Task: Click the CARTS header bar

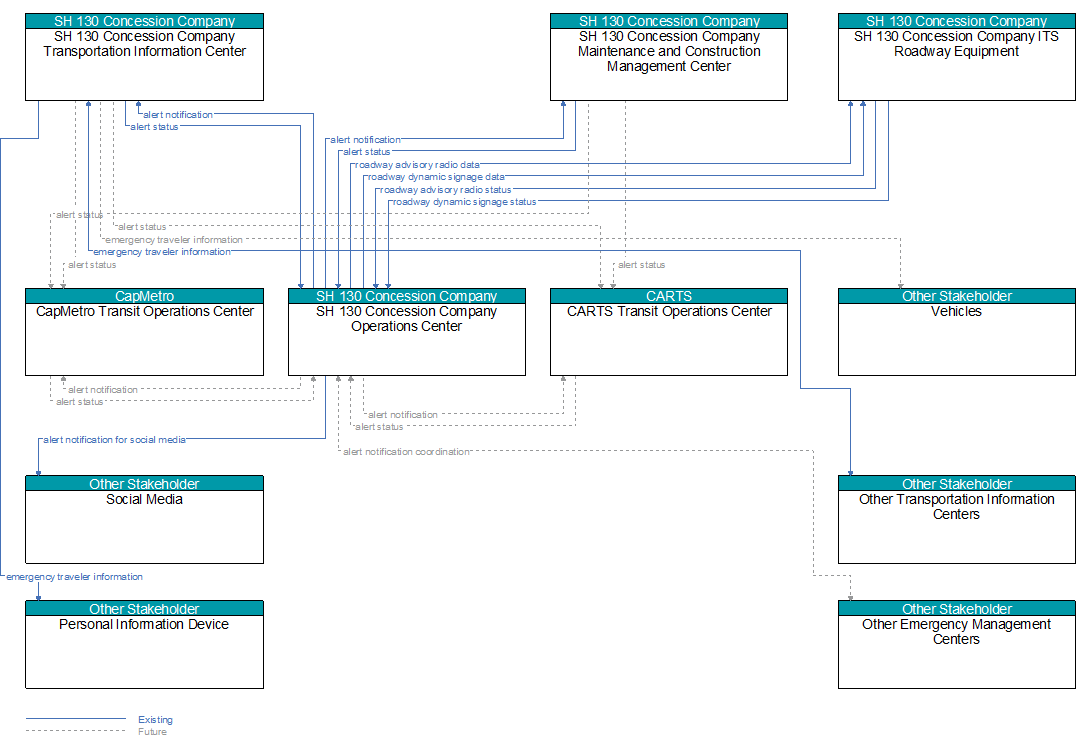Action: pos(668,296)
